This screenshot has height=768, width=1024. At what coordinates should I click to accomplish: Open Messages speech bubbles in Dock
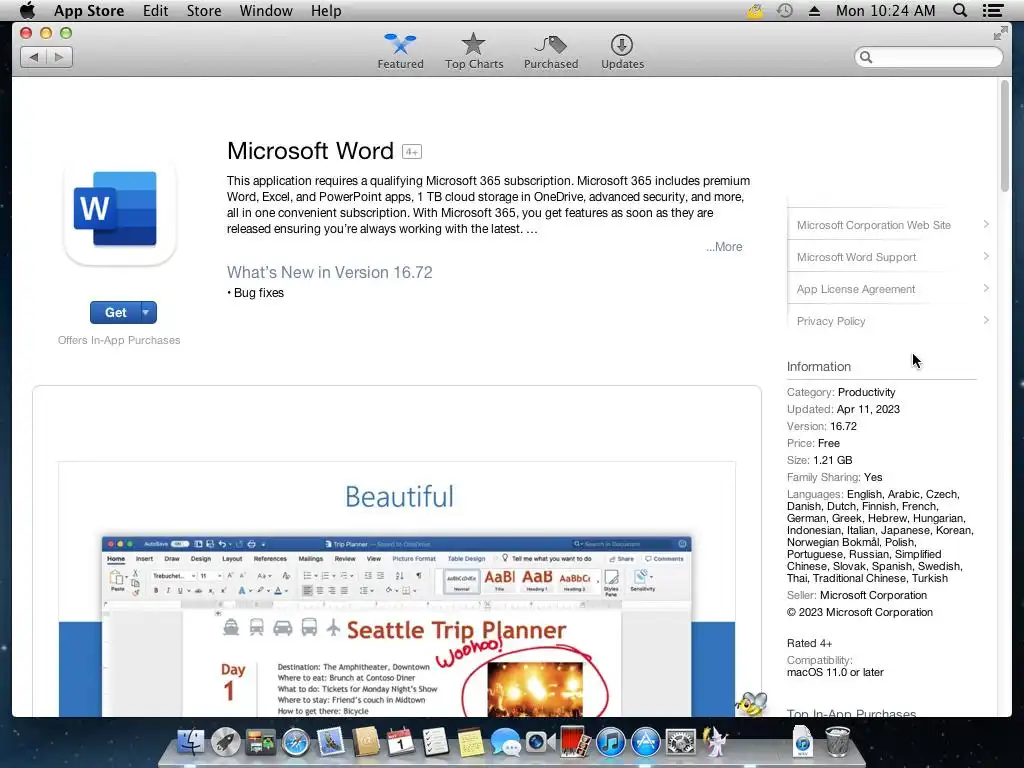(x=505, y=743)
